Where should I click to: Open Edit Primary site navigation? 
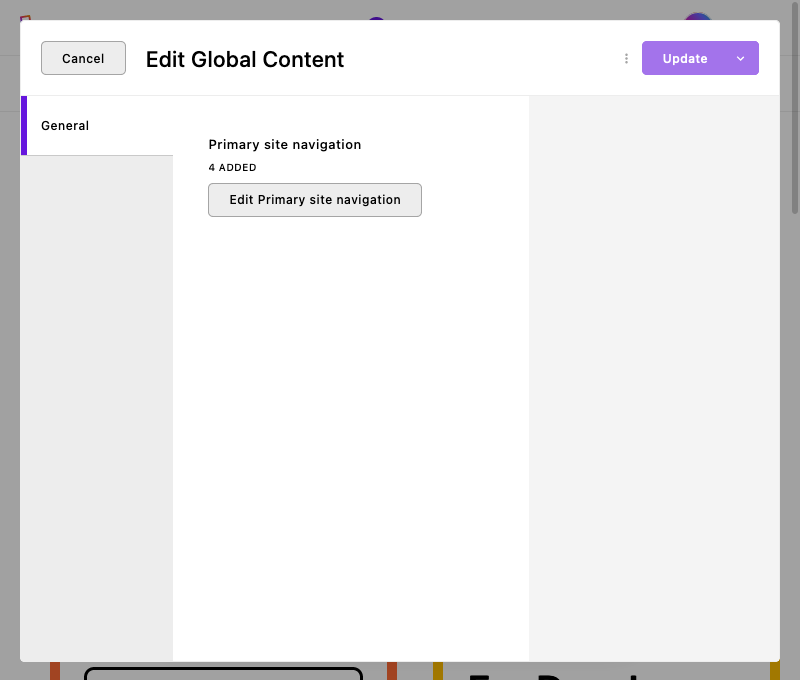(314, 200)
